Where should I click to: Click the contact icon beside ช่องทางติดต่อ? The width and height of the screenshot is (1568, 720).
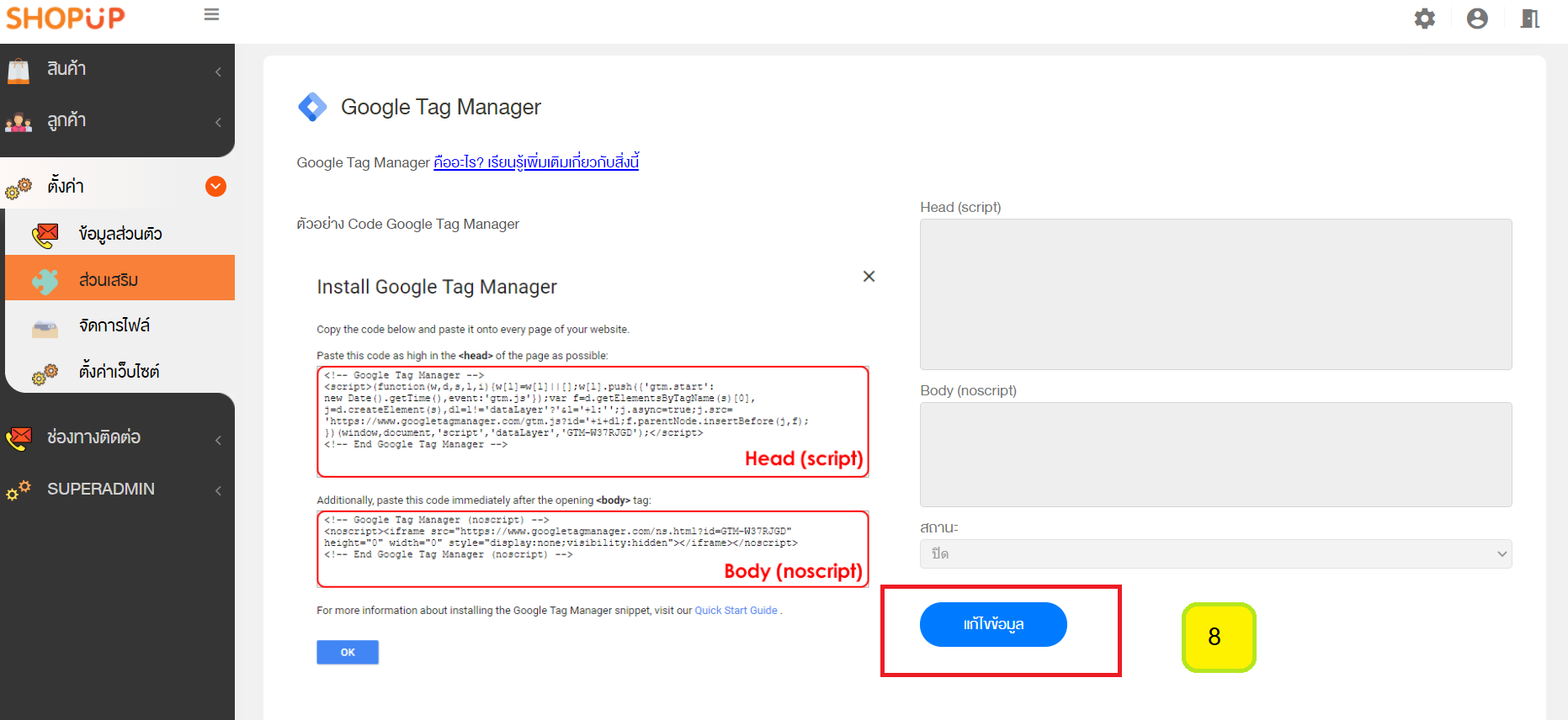19,438
